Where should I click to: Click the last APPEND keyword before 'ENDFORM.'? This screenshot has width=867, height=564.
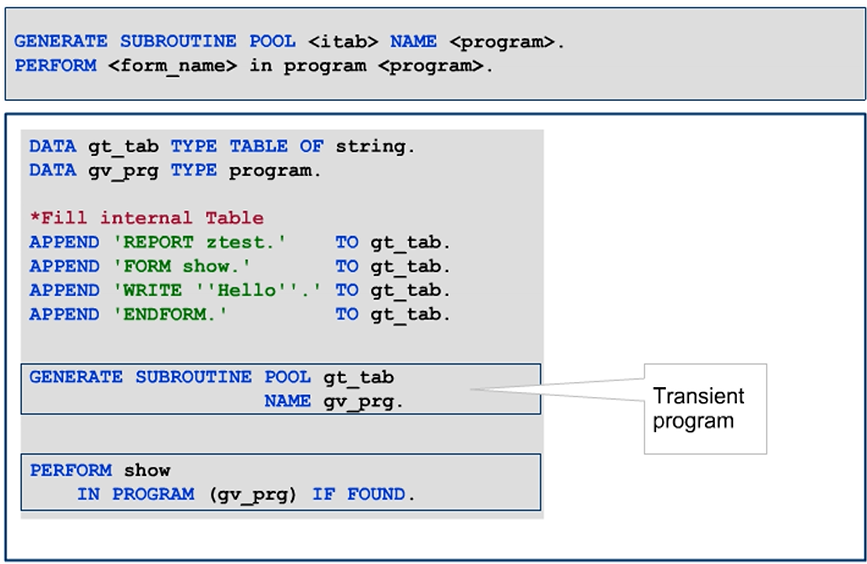(64, 314)
